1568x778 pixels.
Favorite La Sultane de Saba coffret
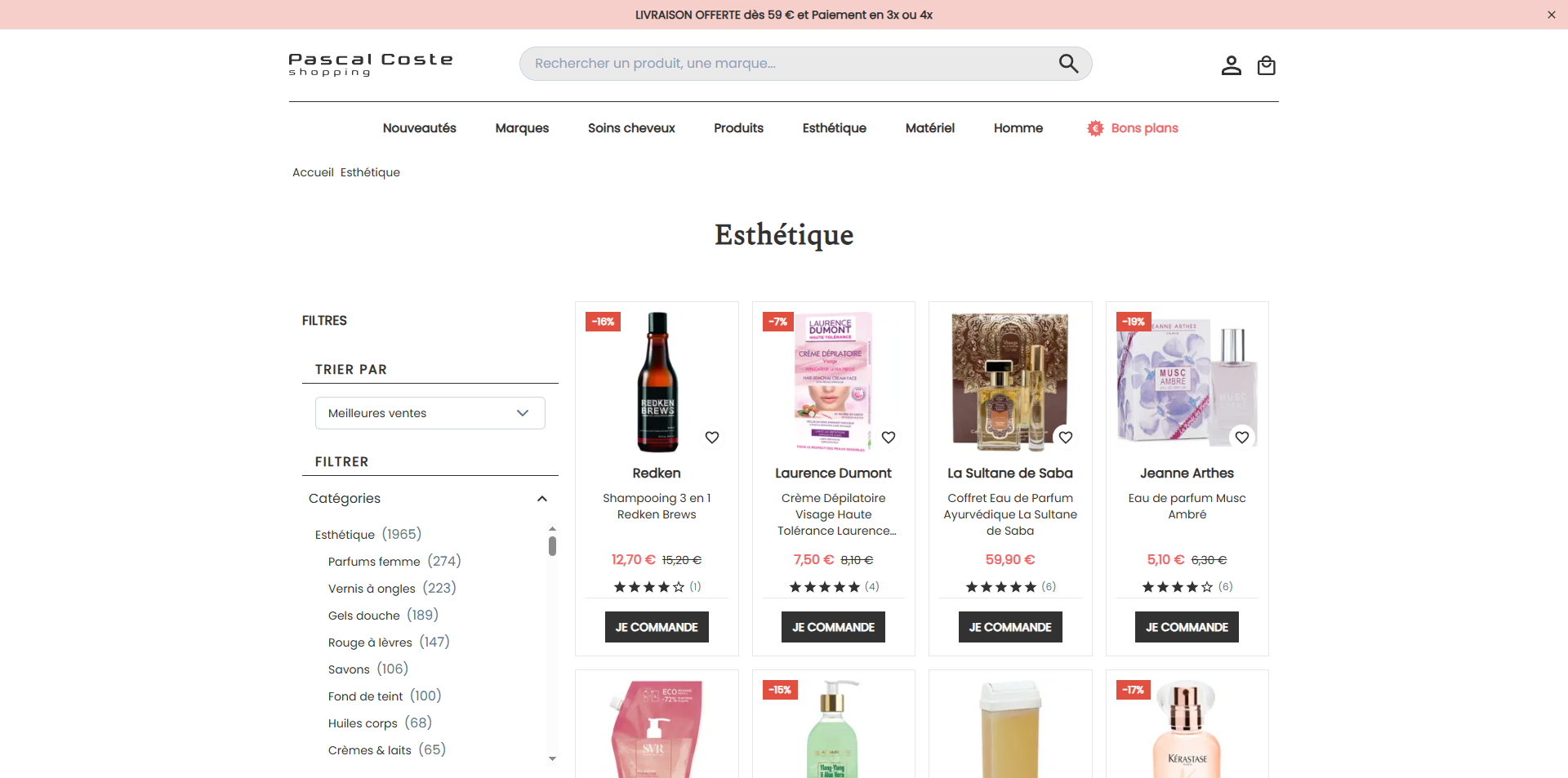point(1066,438)
